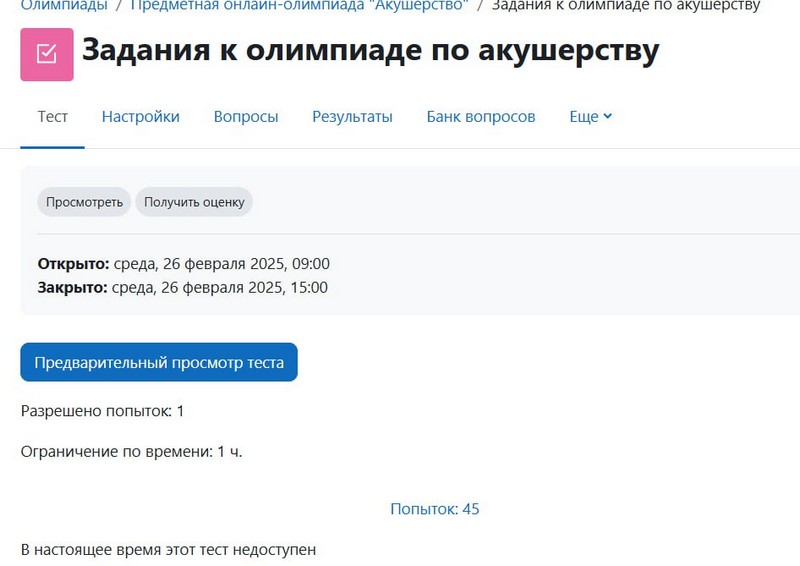Select the Банк вопросов tab
The image size is (800, 566).
481,117
